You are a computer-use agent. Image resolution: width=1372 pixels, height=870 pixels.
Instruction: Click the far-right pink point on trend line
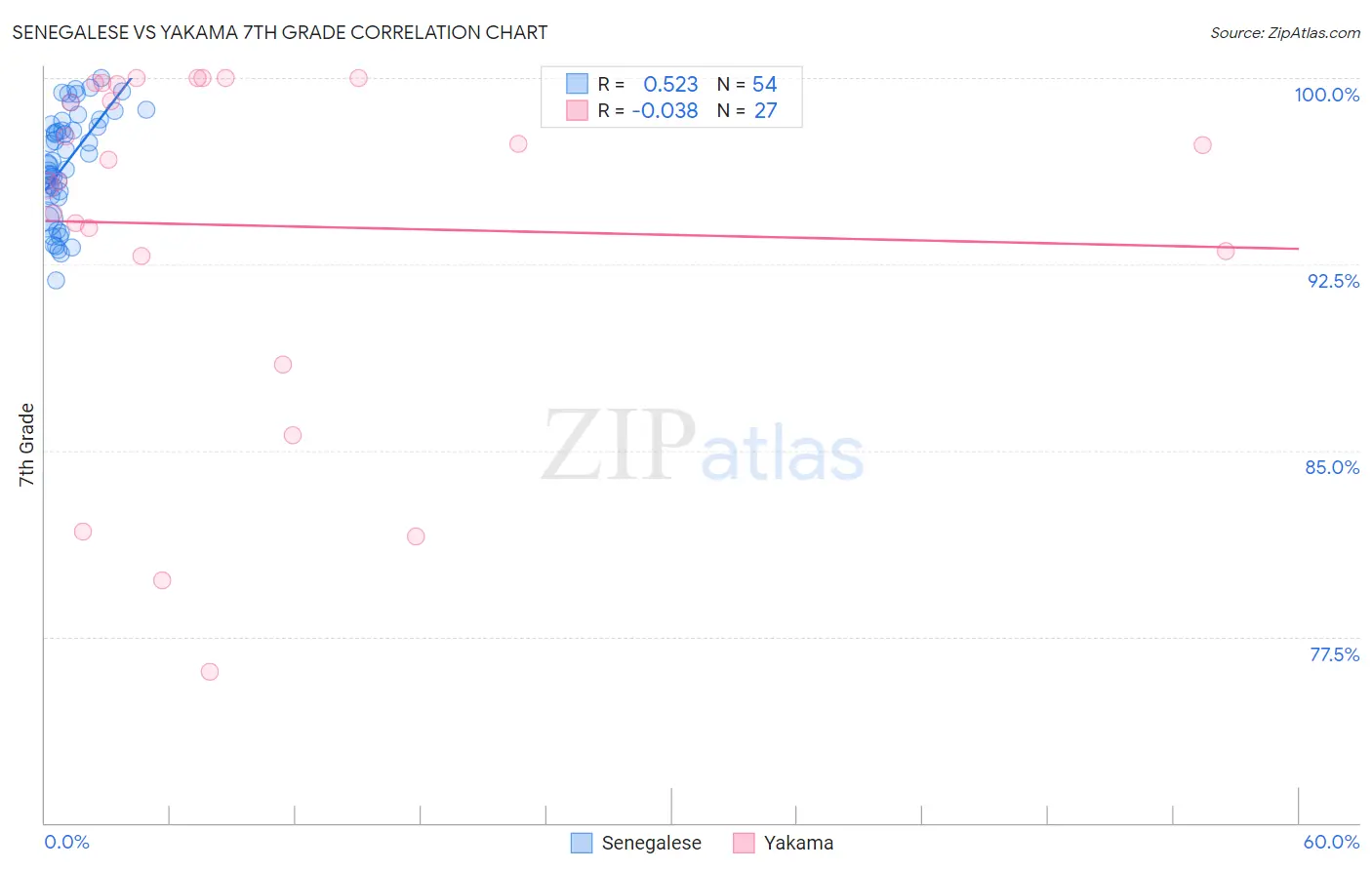pyautogui.click(x=1226, y=252)
